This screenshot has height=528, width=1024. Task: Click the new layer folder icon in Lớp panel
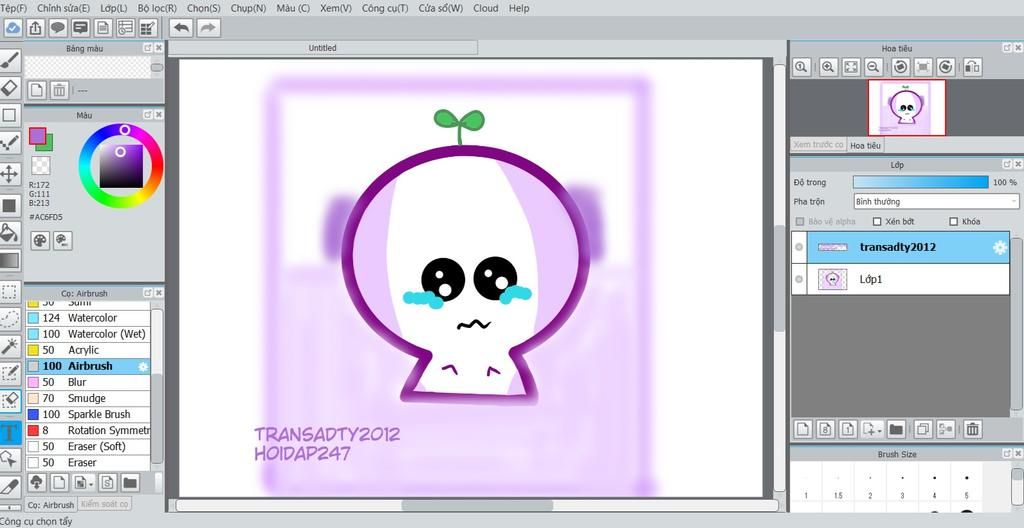coord(896,429)
